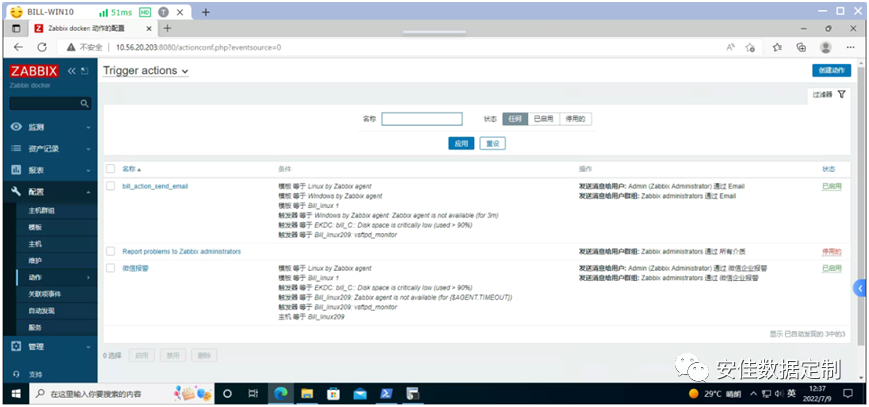The height and width of the screenshot is (407, 869).
Task: Open 关联项事件 in configuration menu
Action: (45, 294)
